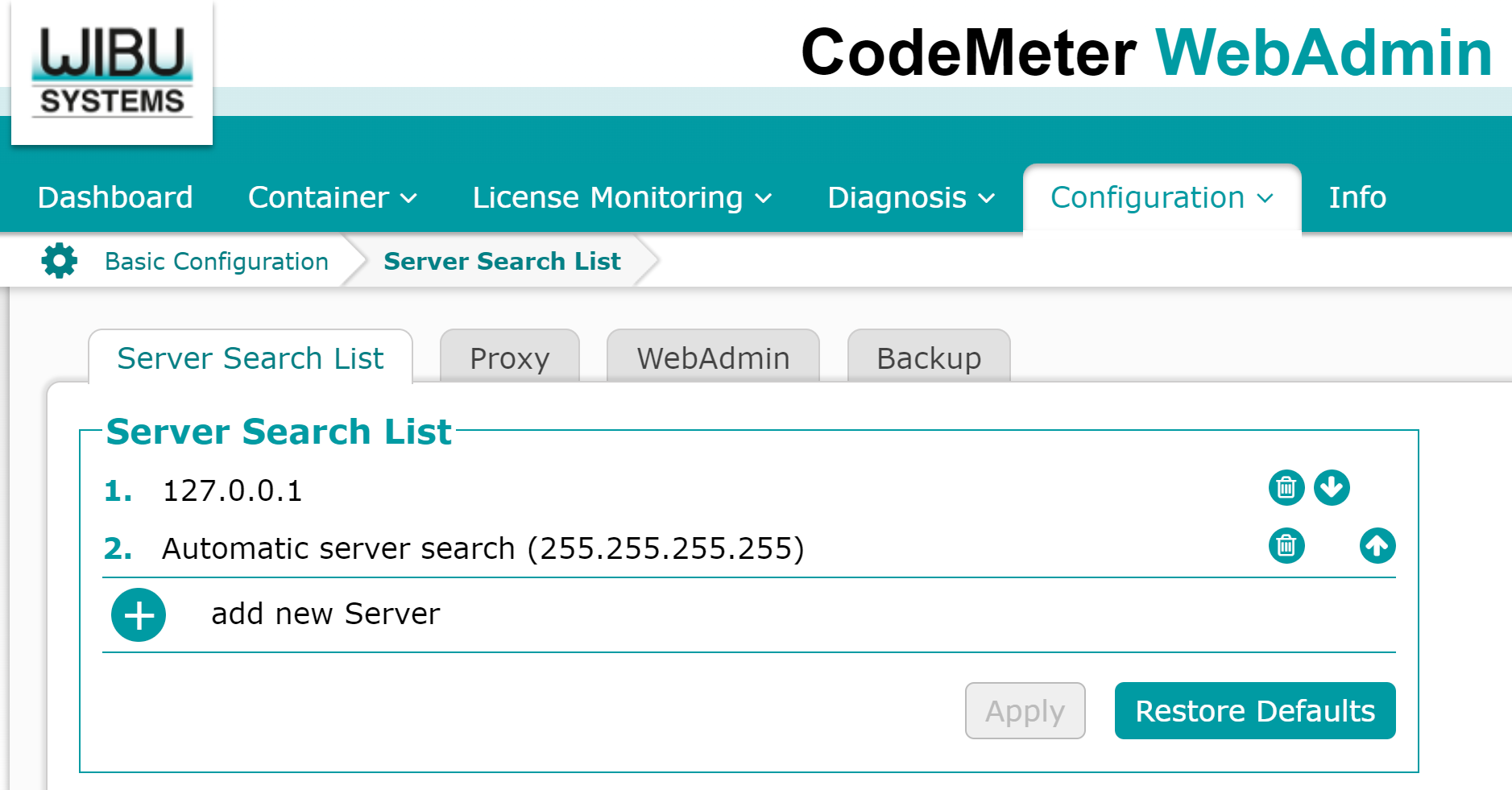Open the Configuration dropdown menu
Viewport: 1512px width, 790px height.
pyautogui.click(x=1161, y=198)
